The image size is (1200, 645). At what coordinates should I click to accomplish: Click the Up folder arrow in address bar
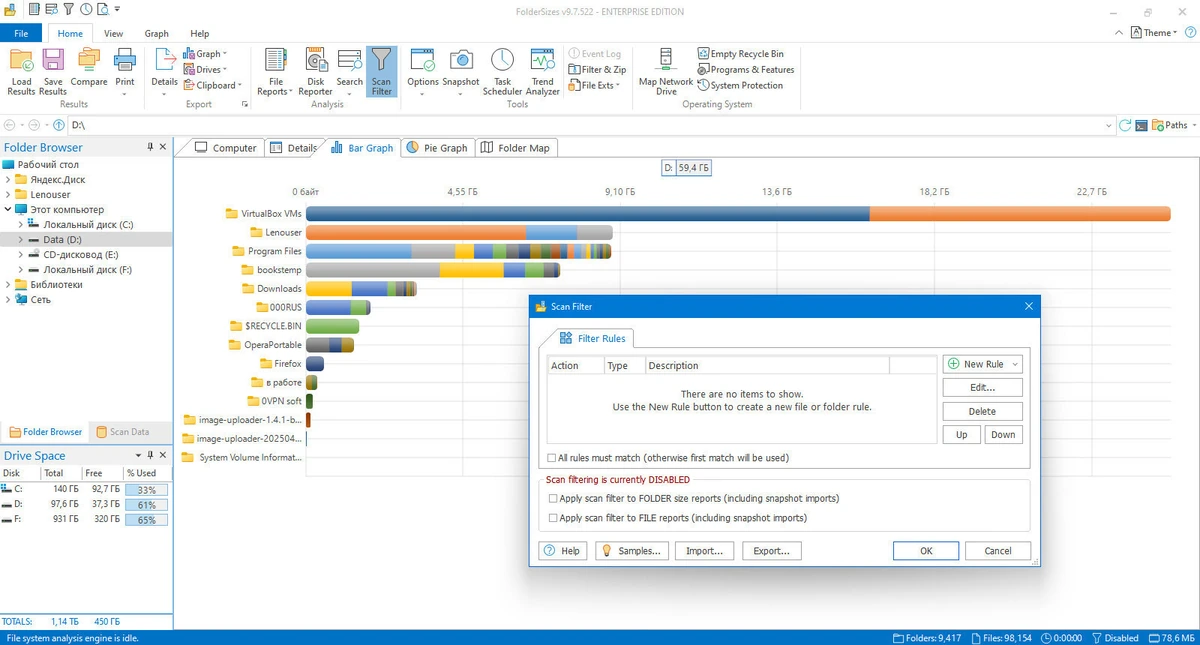(x=59, y=125)
